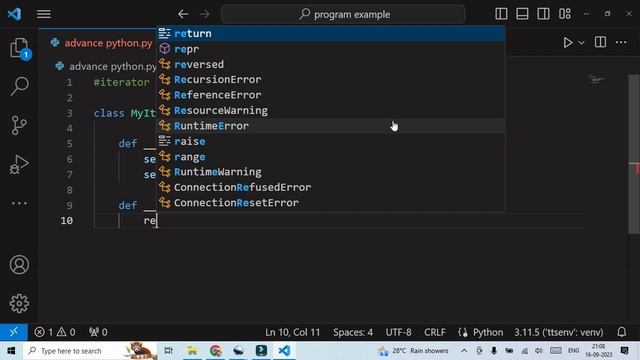Open the Source Control view
The height and width of the screenshot is (360, 640).
(19, 125)
